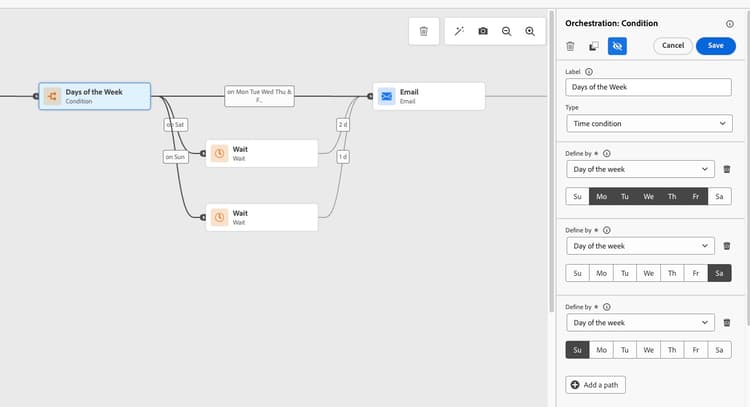Open the Type dropdown showing Time condition
The image size is (750, 407).
pos(649,123)
